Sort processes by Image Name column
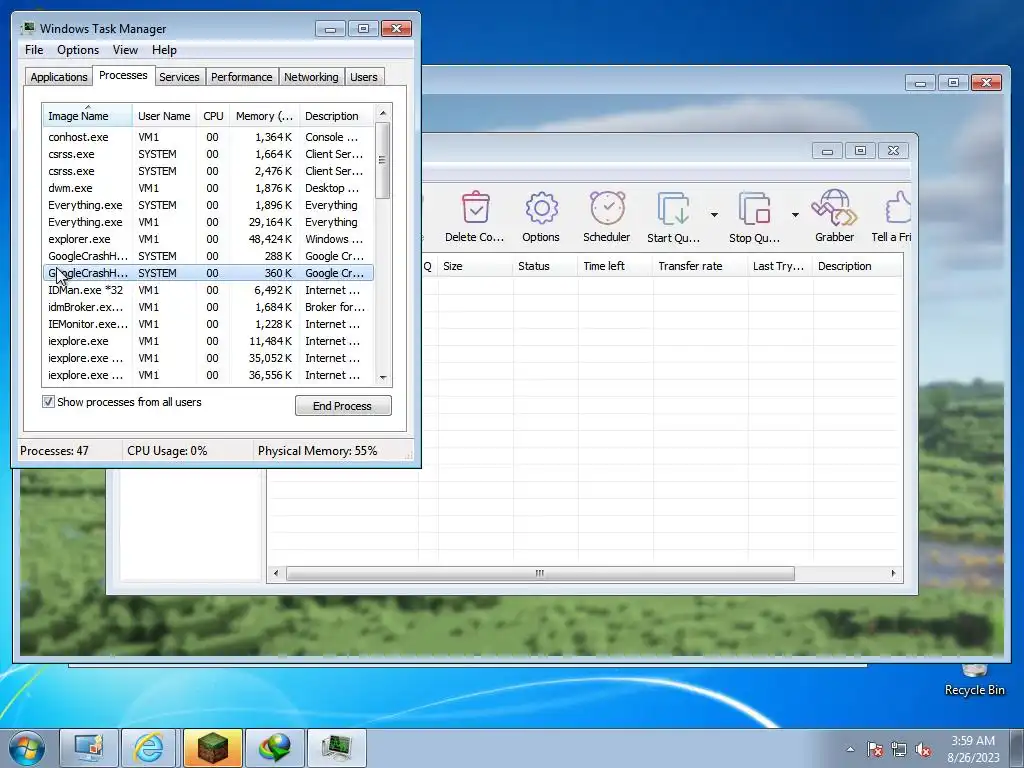Image resolution: width=1024 pixels, height=768 pixels. [88, 116]
